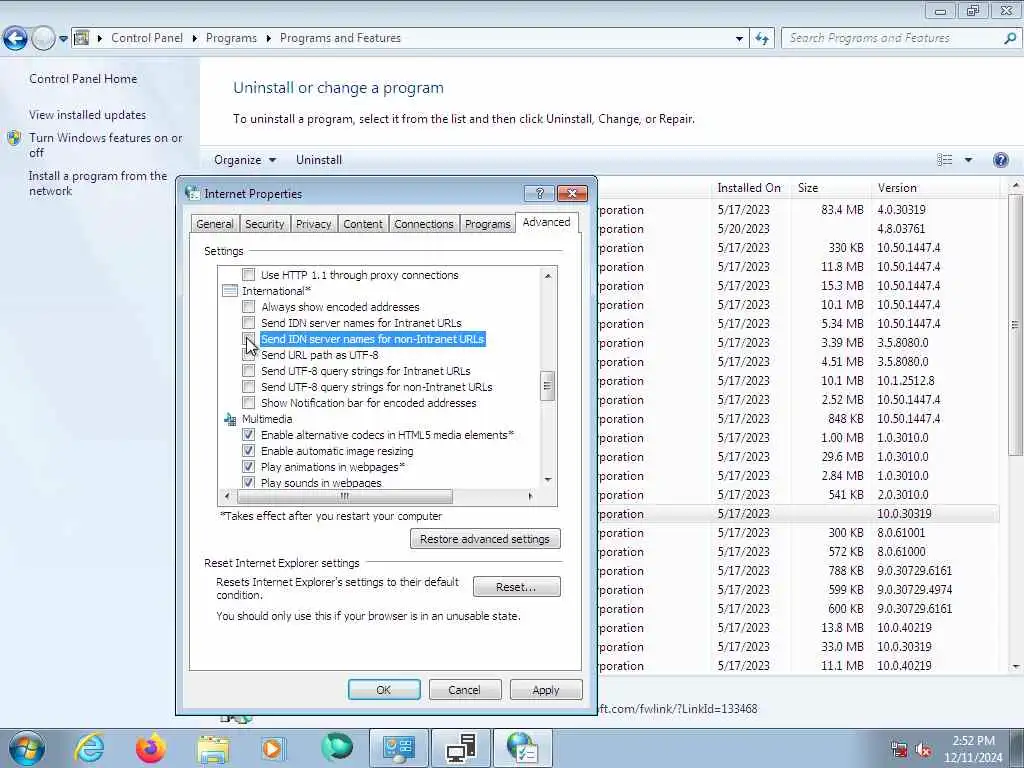The height and width of the screenshot is (768, 1024).
Task: Open recent pages dropdown beside Forward
Action: [63, 39]
